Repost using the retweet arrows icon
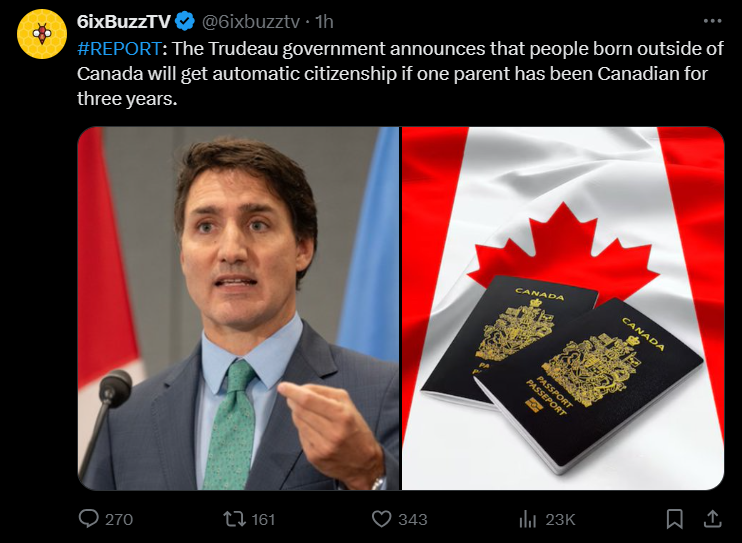Image resolution: width=742 pixels, height=543 pixels. point(232,518)
